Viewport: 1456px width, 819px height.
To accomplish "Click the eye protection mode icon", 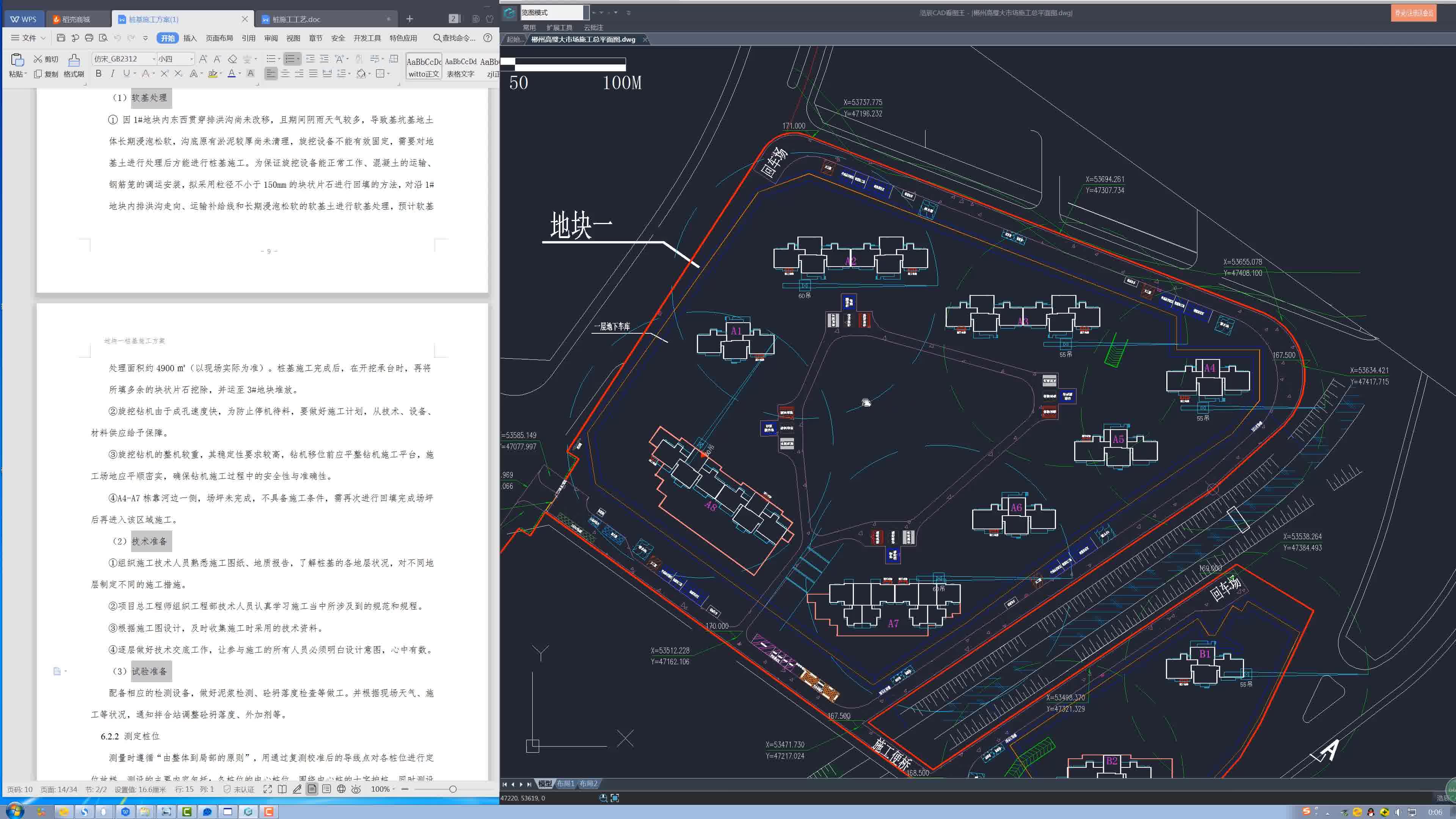I will [356, 789].
